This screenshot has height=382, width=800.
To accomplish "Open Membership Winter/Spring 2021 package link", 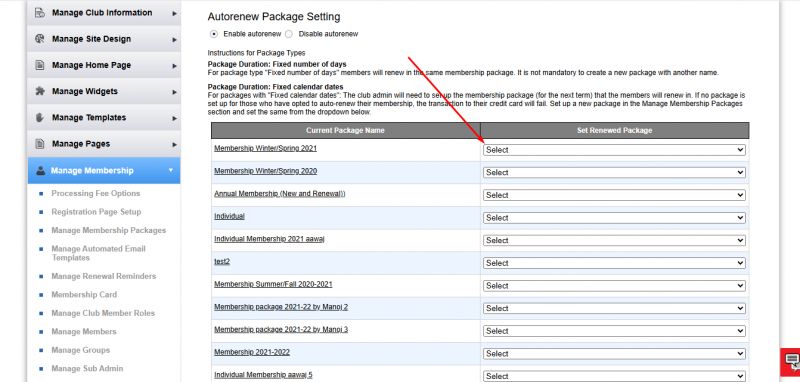I will coord(265,148).
